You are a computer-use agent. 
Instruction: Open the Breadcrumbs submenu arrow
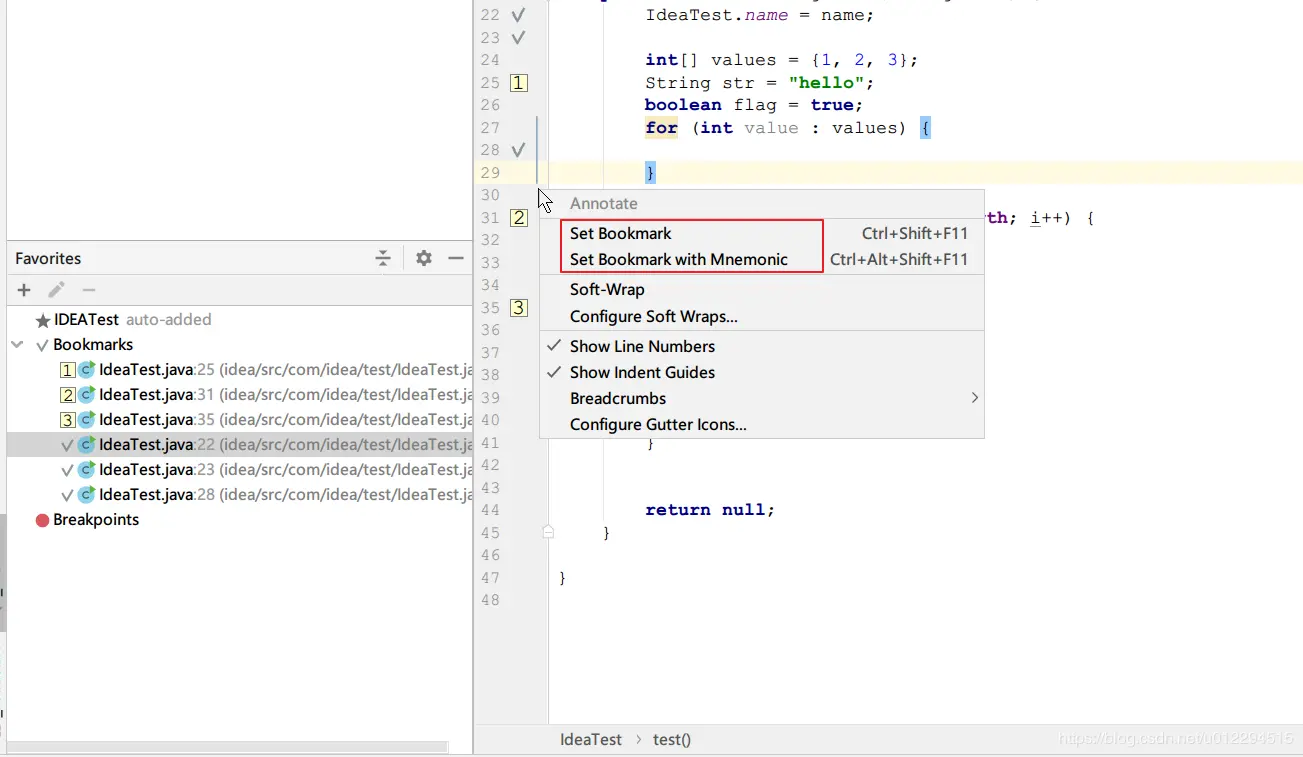tap(974, 398)
